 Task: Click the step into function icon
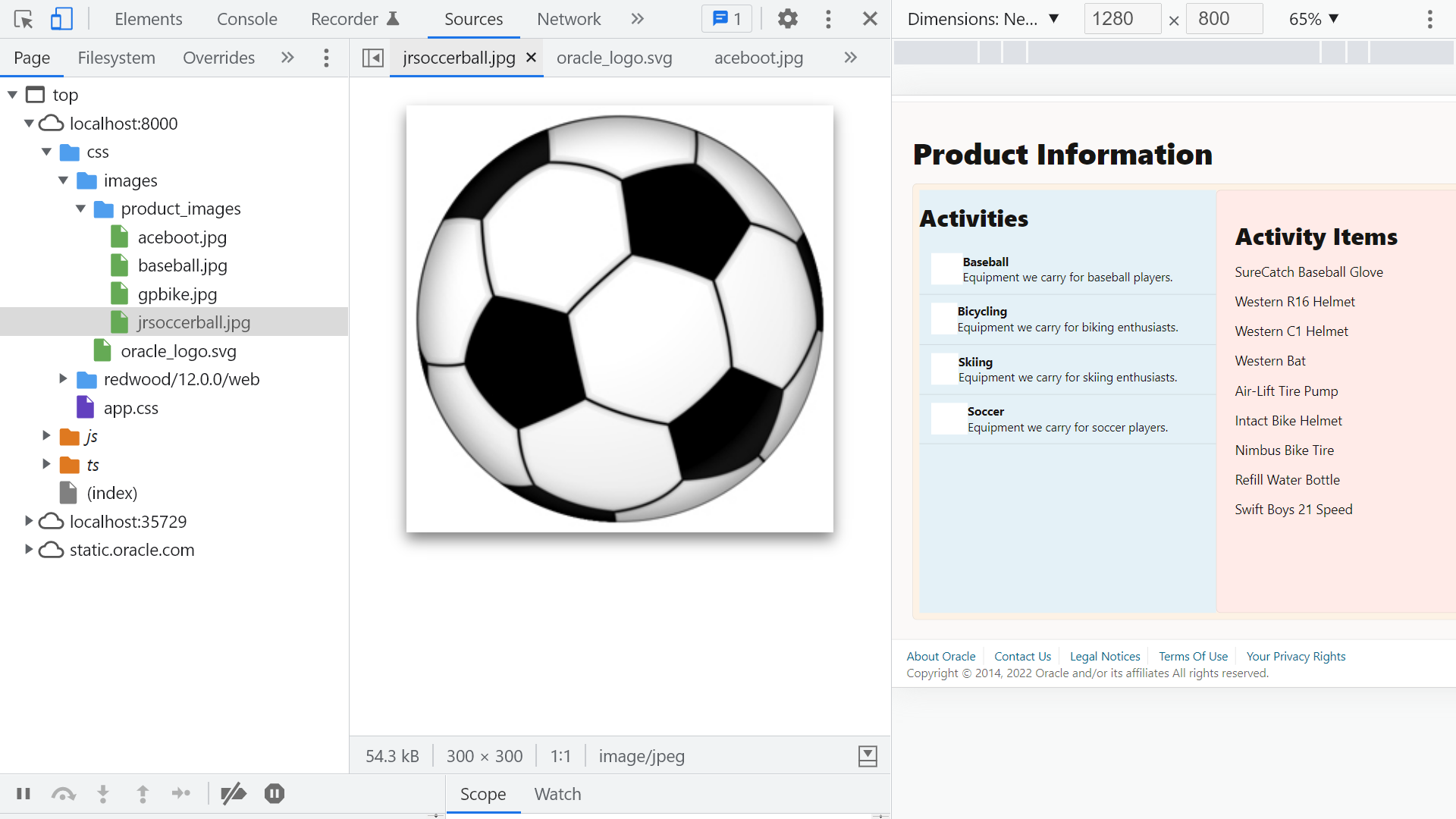(x=103, y=794)
